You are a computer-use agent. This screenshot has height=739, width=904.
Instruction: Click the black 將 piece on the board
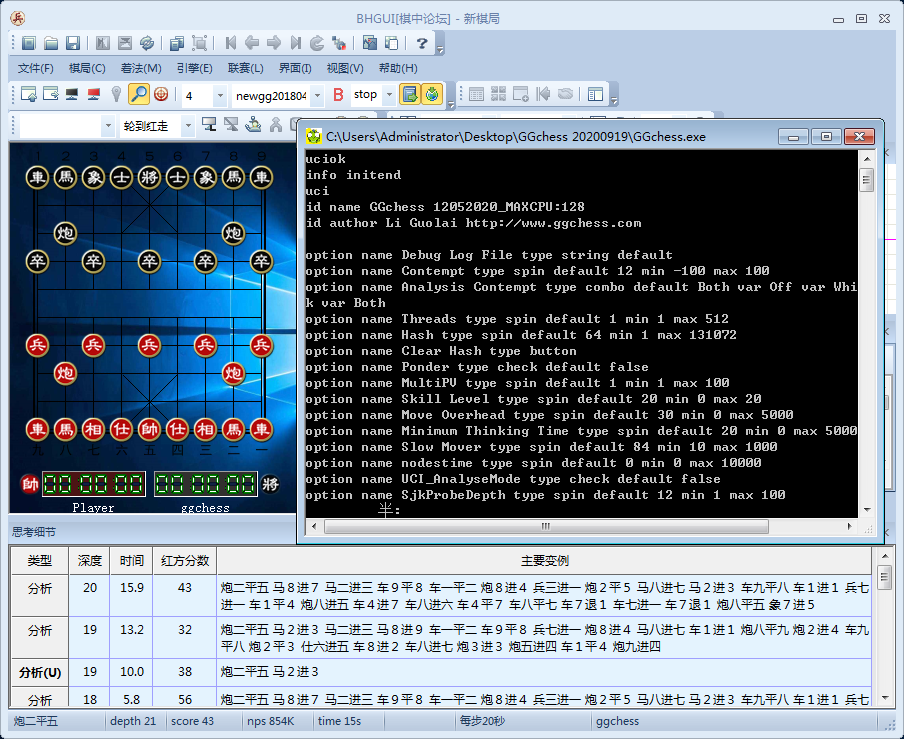[149, 178]
